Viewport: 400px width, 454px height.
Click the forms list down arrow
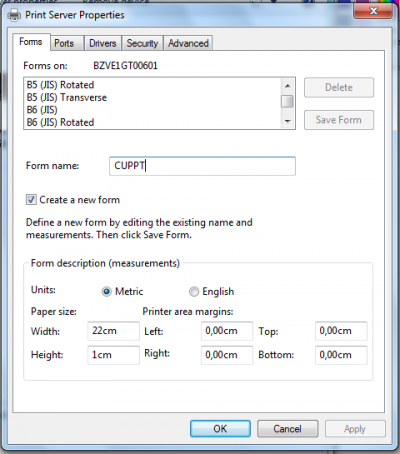pos(287,121)
